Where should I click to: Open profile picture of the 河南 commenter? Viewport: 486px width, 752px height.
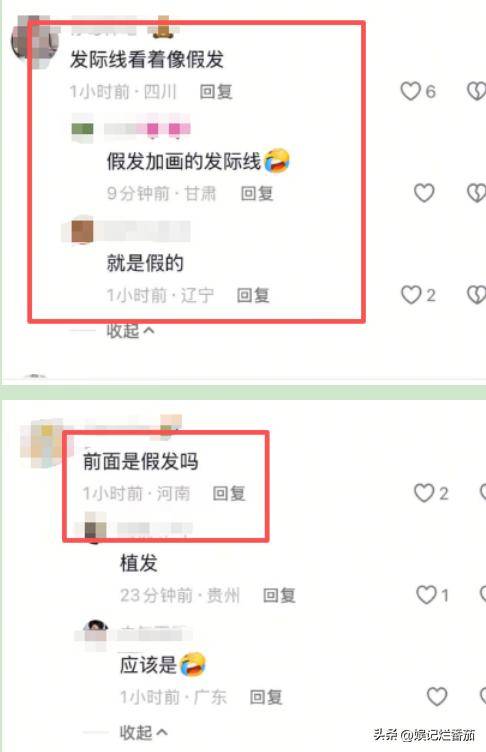(42, 443)
